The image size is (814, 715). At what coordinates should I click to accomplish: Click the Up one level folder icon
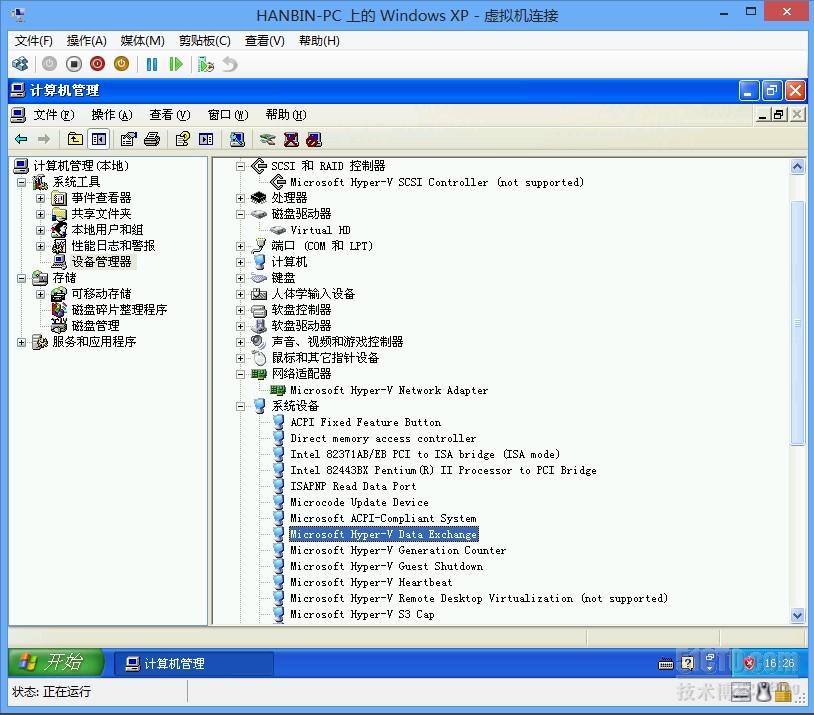(75, 139)
